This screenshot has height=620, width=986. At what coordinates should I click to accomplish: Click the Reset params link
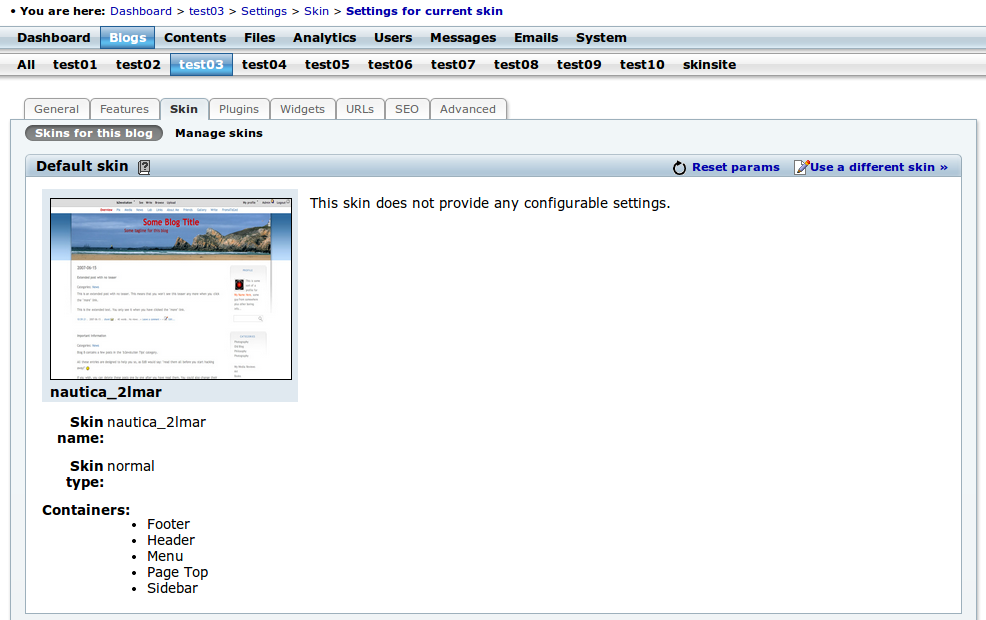[736, 167]
